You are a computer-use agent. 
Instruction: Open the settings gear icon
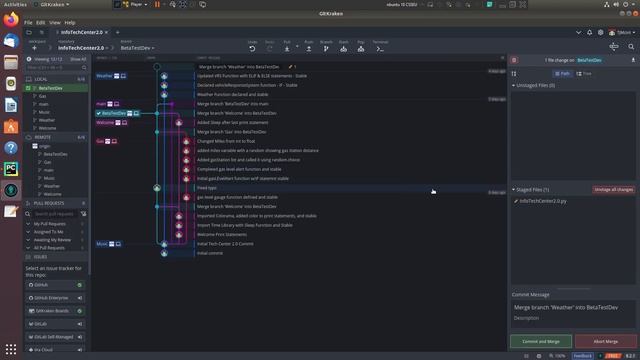point(600,32)
